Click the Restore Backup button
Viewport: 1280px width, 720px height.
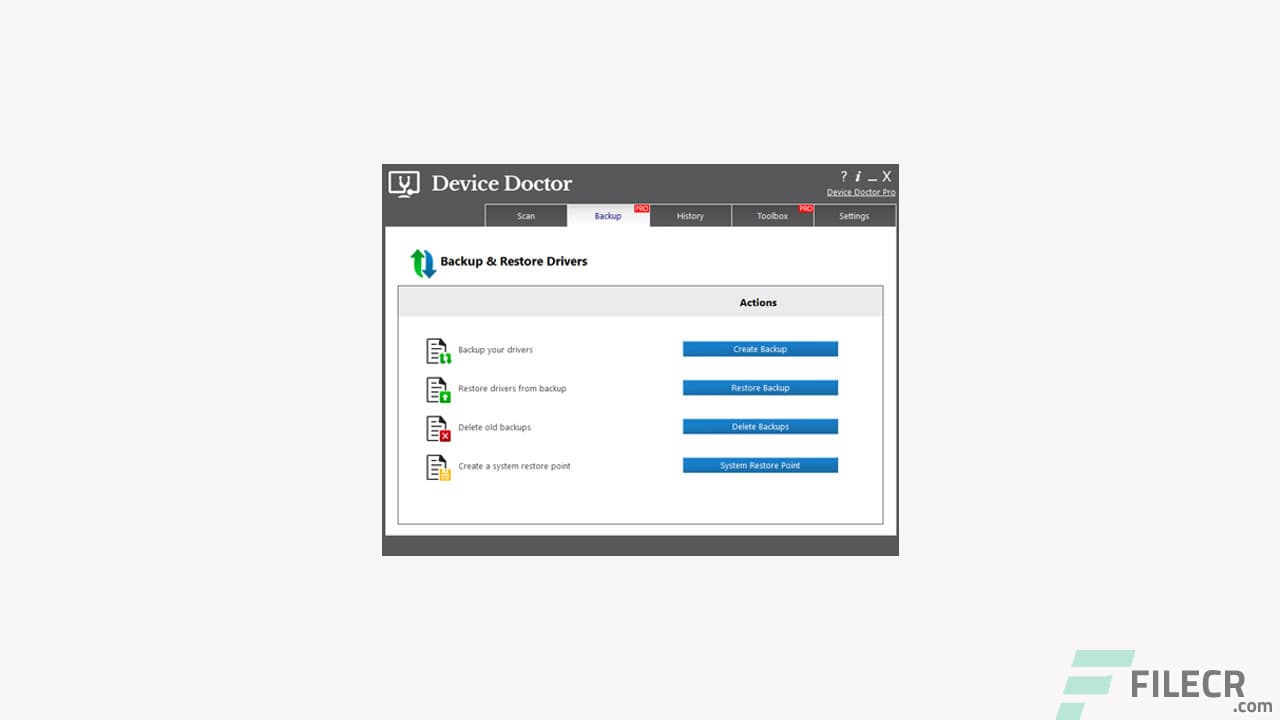[760, 388]
